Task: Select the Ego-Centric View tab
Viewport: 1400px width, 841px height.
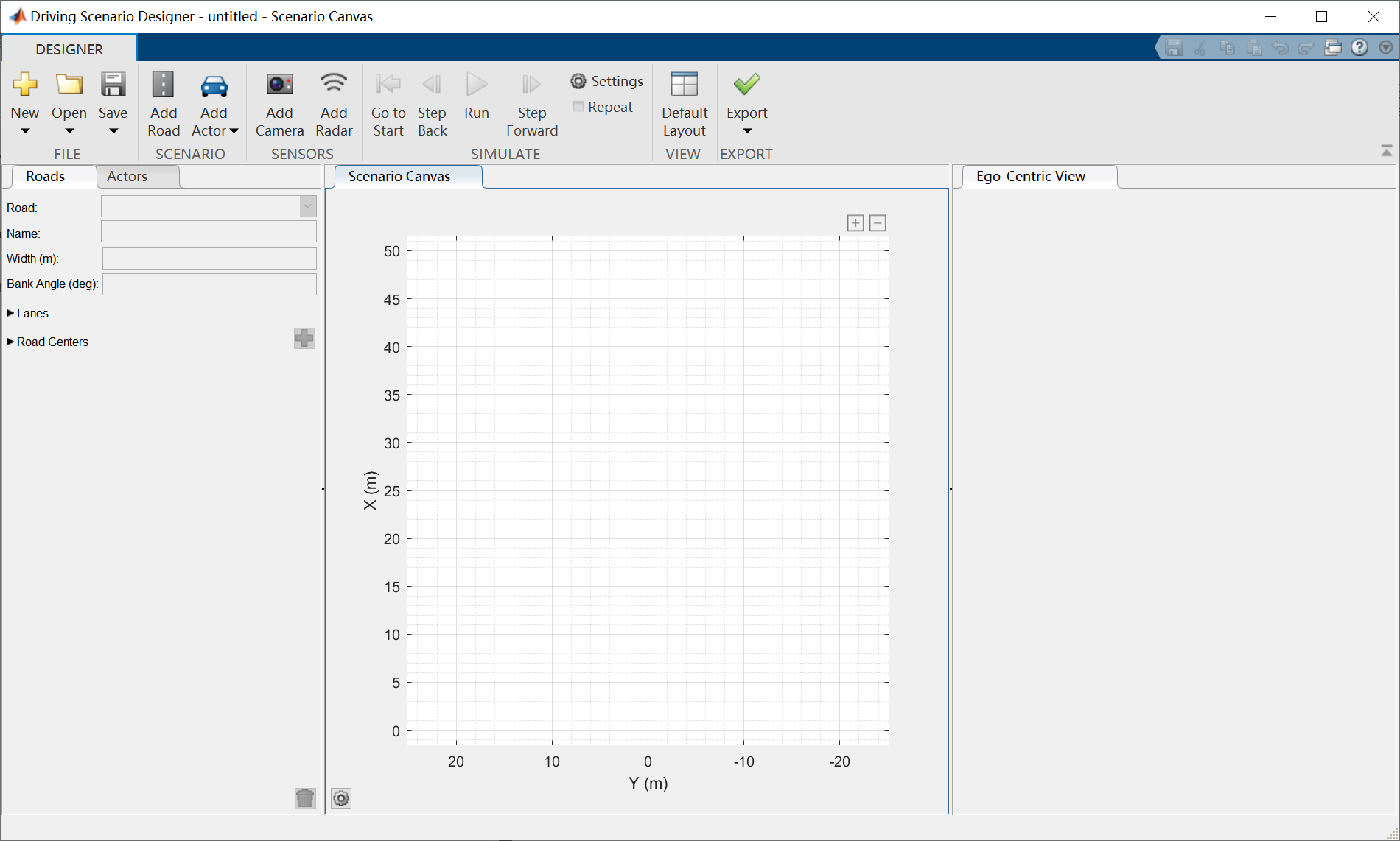Action: pyautogui.click(x=1031, y=176)
